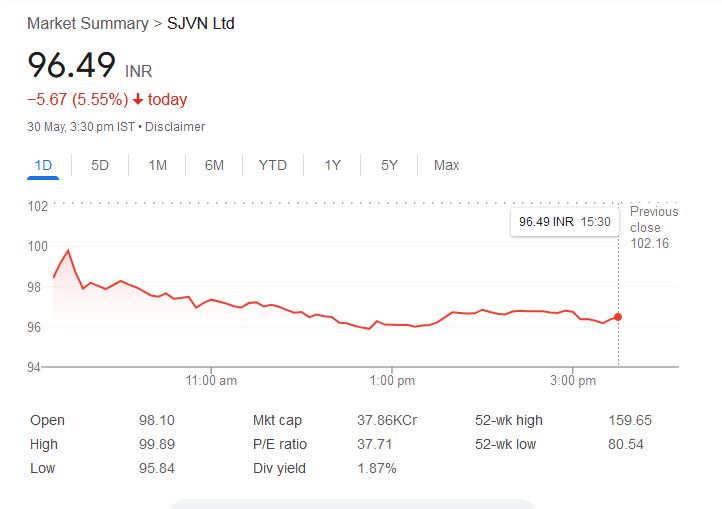This screenshot has width=722, height=509.
Task: Switch to the 5D chart tab
Action: [100, 165]
